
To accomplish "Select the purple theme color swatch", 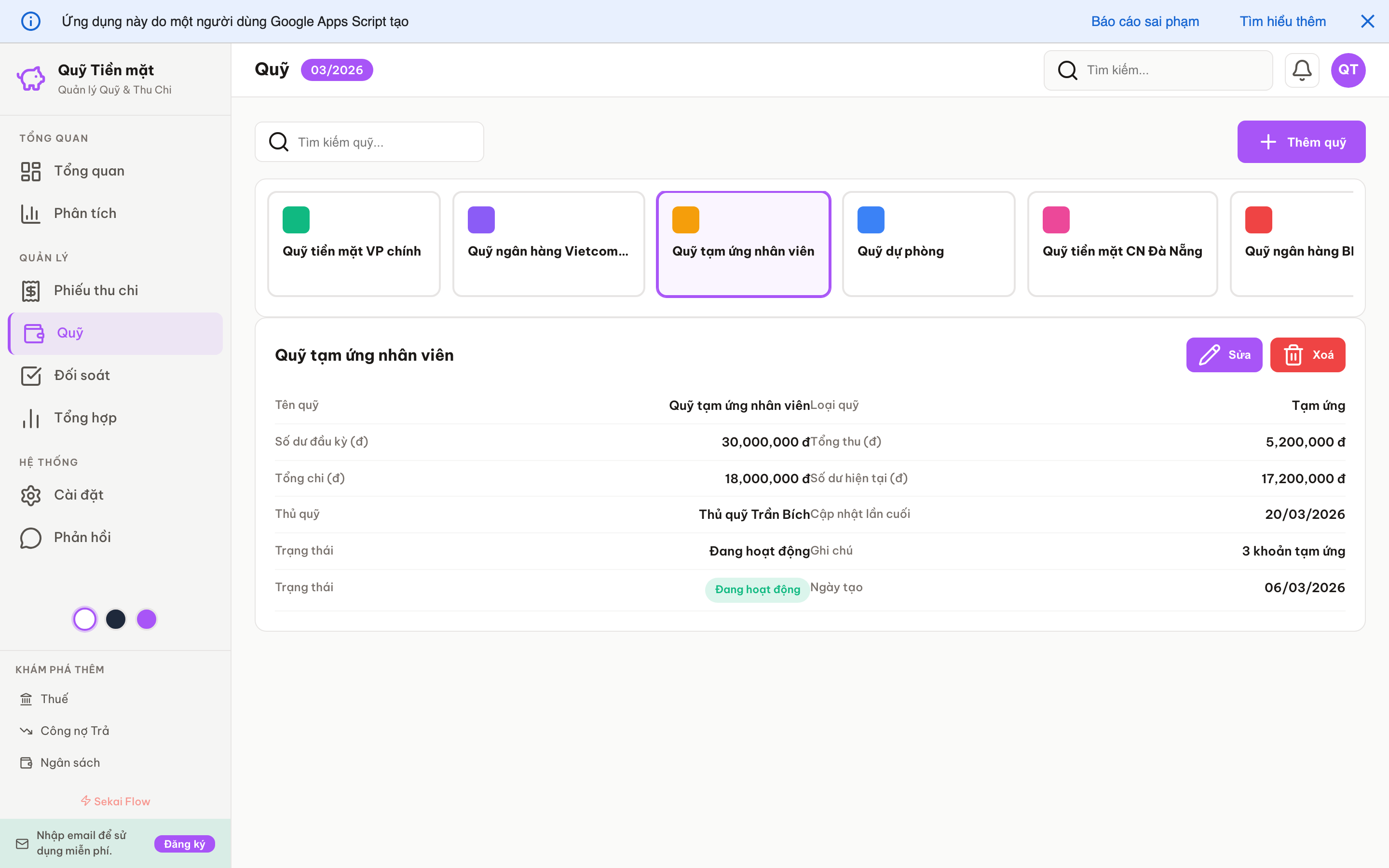I will point(146,619).
